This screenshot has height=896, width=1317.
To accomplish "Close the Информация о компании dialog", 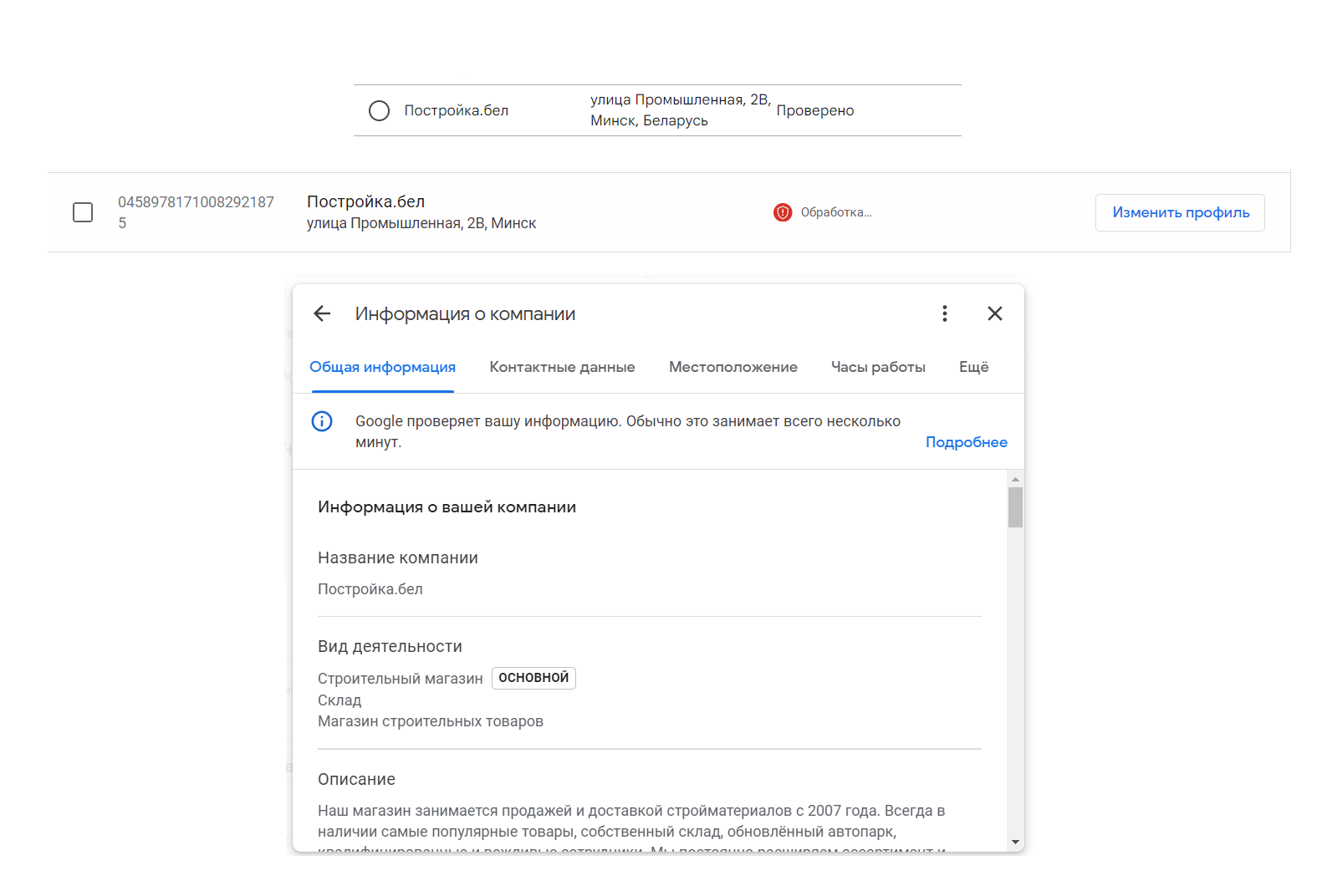I will pyautogui.click(x=995, y=313).
